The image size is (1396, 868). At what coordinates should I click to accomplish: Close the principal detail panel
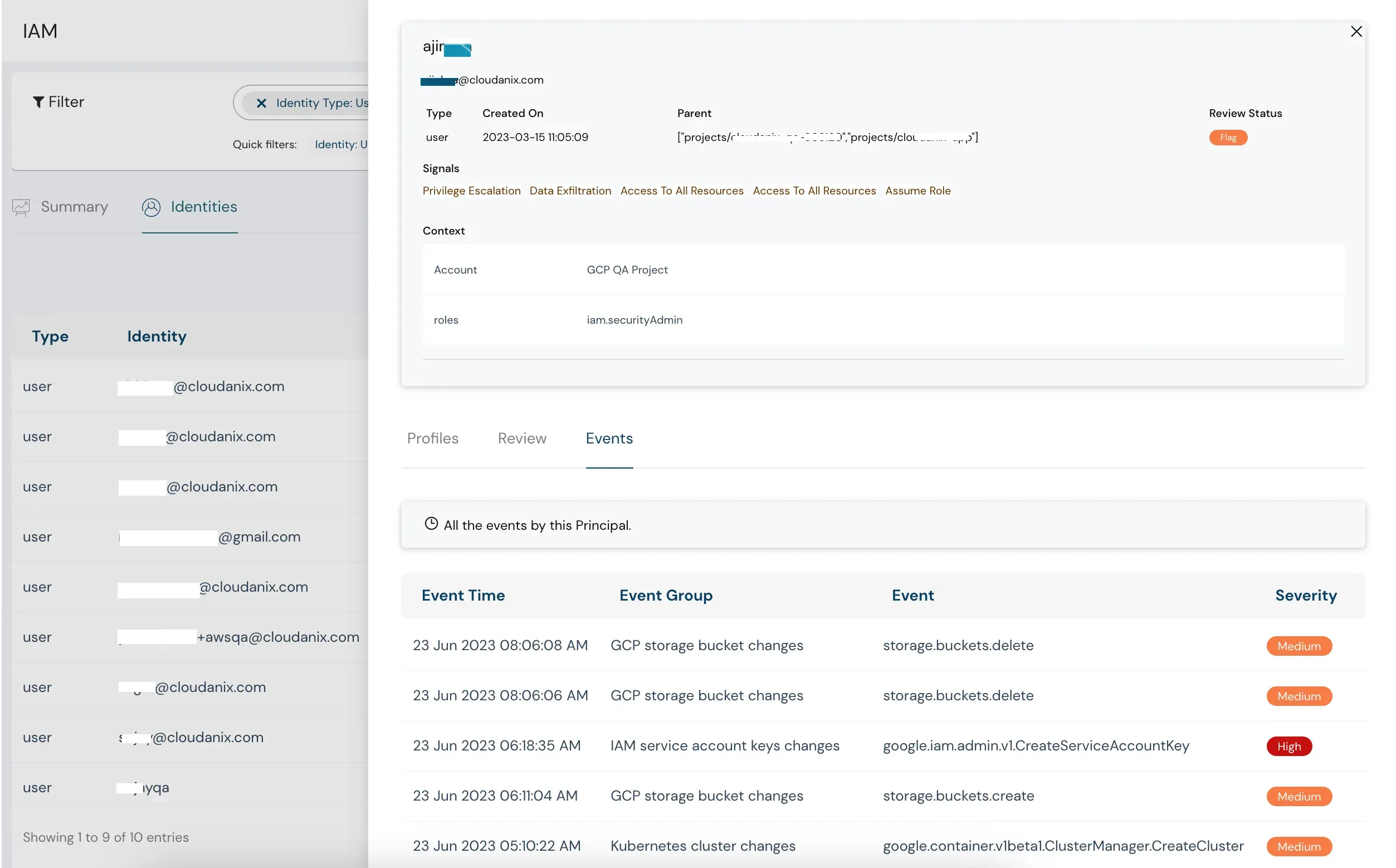click(x=1356, y=32)
